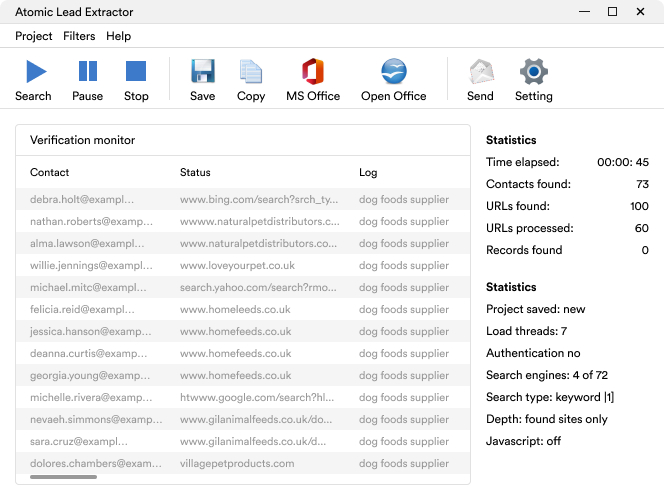Open the Help menu
Image resolution: width=664 pixels, height=500 pixels.
(x=118, y=36)
